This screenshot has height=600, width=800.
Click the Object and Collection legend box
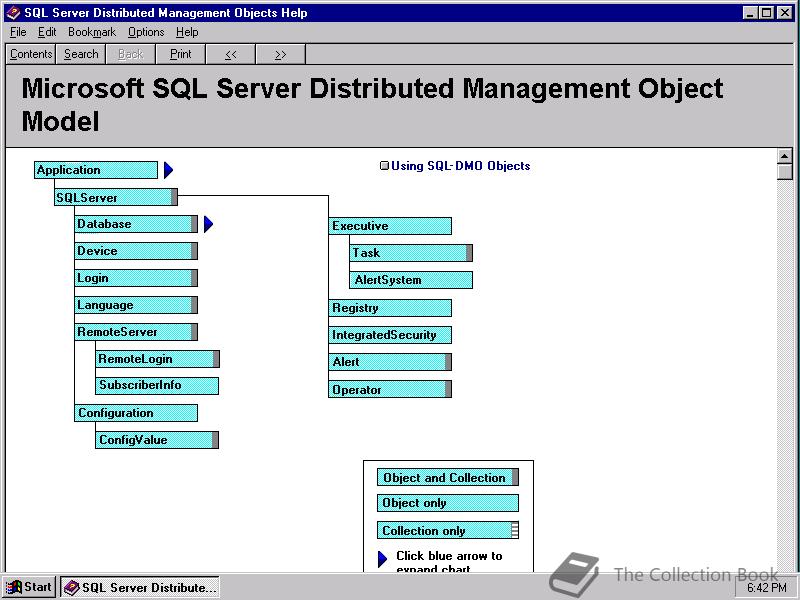point(448,478)
